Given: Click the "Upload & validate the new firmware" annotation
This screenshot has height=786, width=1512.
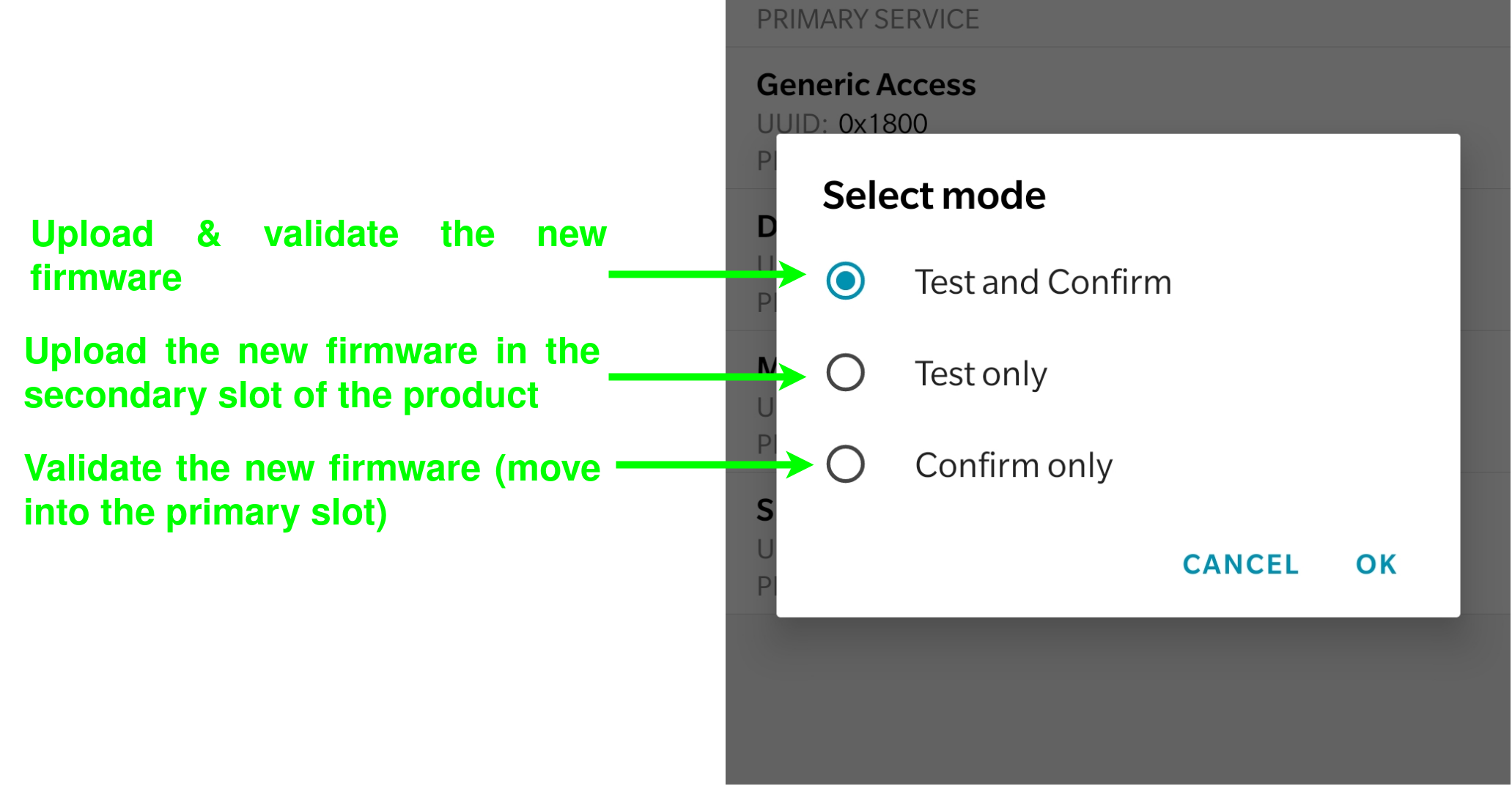Looking at the screenshot, I should pos(318,255).
